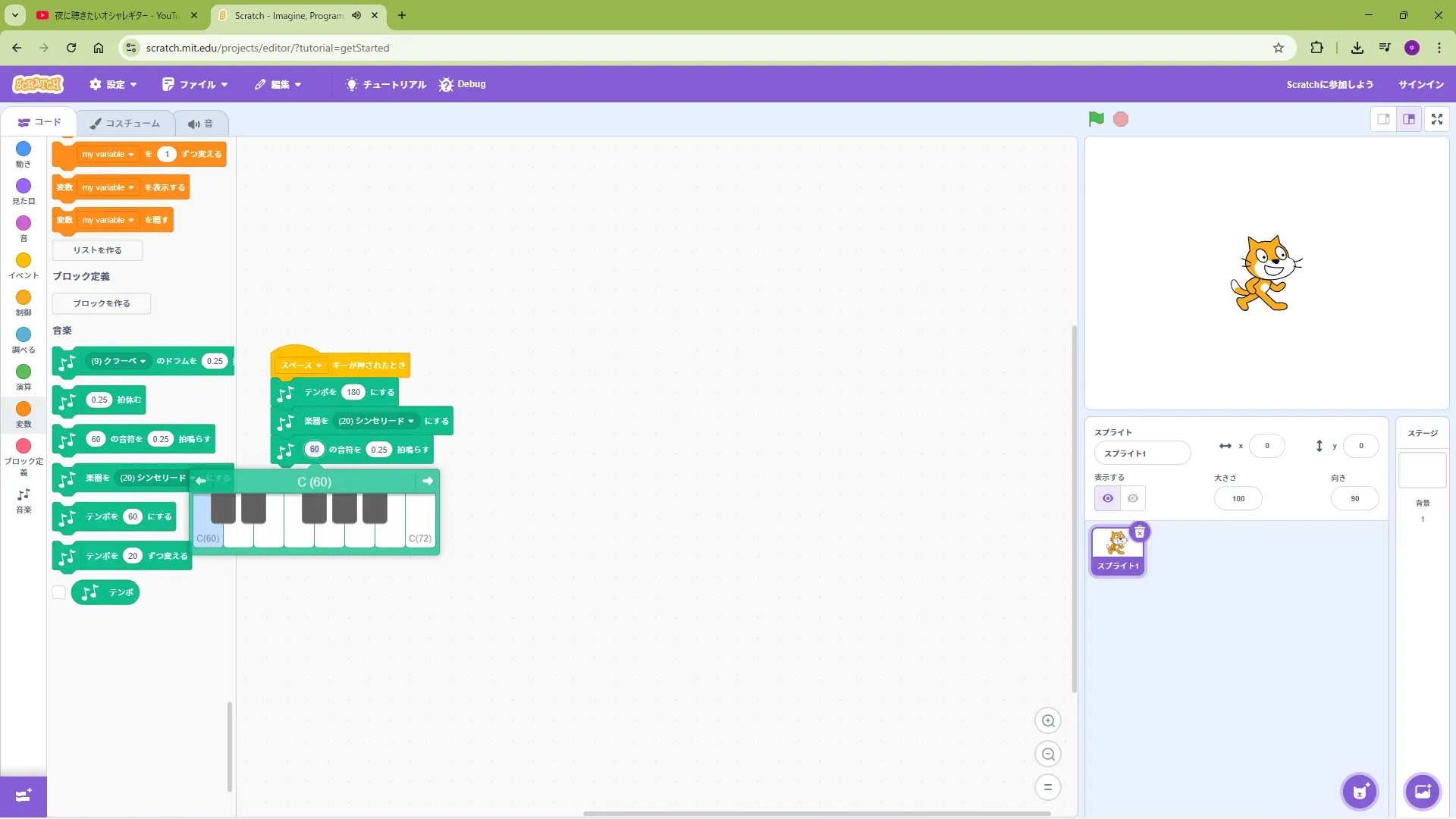Enter fullscreen stage mode
1456x819 pixels.
(x=1436, y=119)
